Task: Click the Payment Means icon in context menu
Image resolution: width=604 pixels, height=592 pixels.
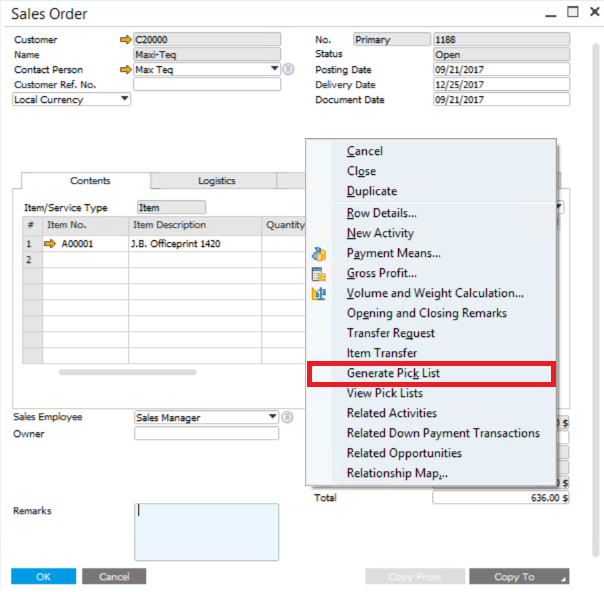Action: pos(319,254)
